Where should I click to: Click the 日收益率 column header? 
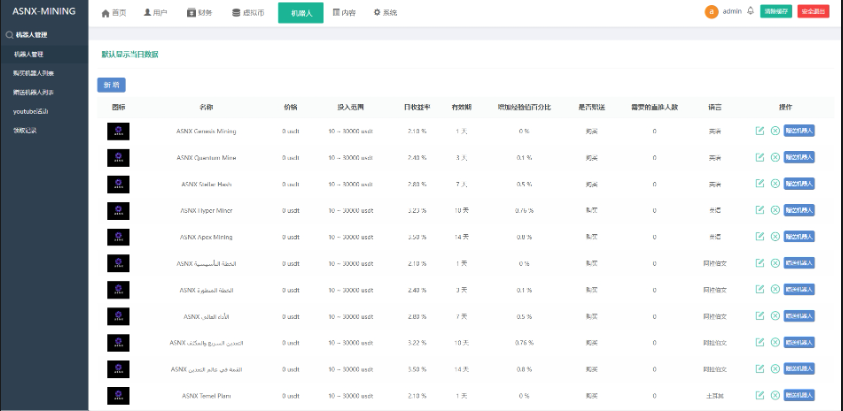pos(417,107)
